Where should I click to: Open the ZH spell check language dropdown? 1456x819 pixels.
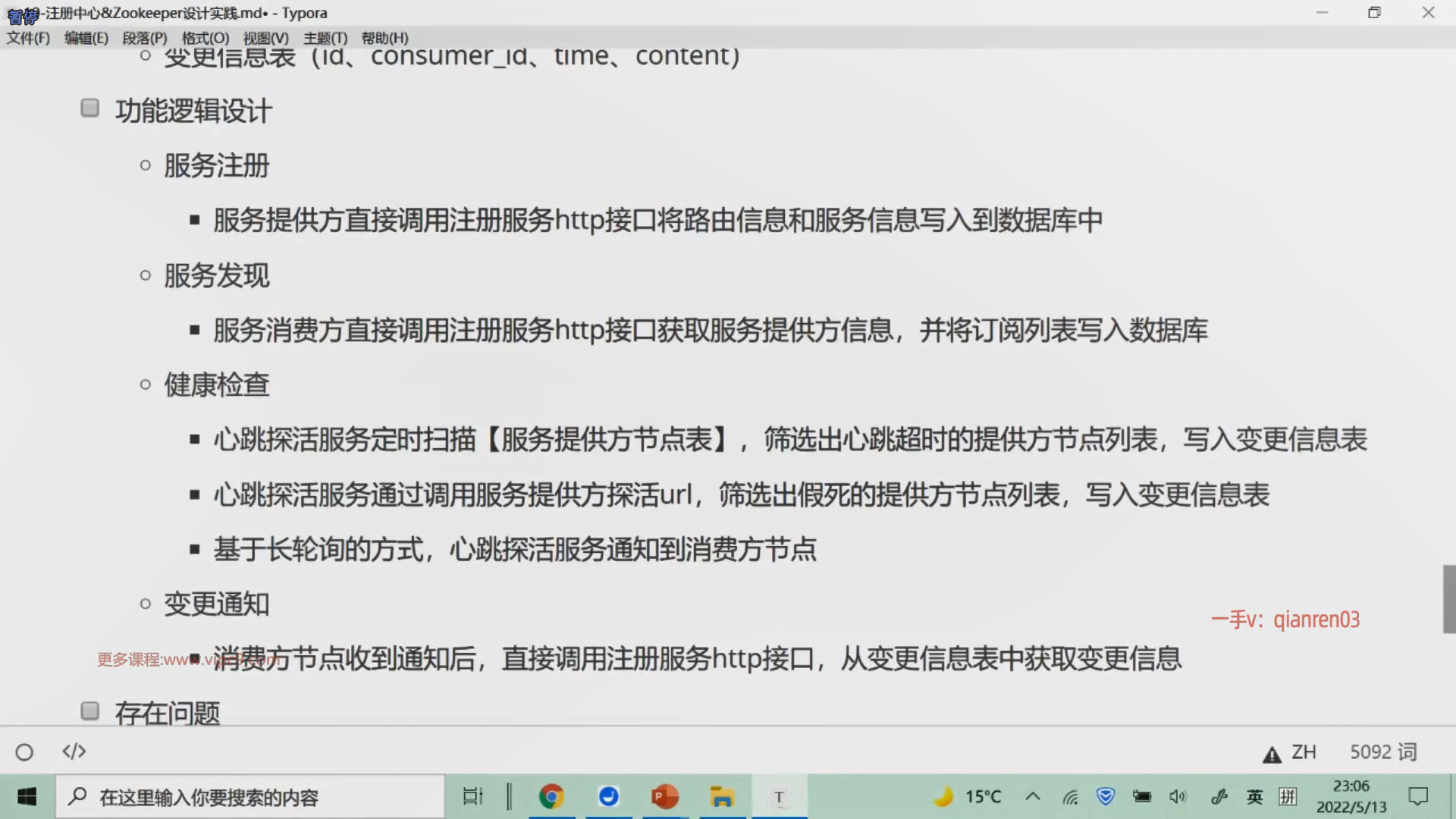click(x=1304, y=752)
